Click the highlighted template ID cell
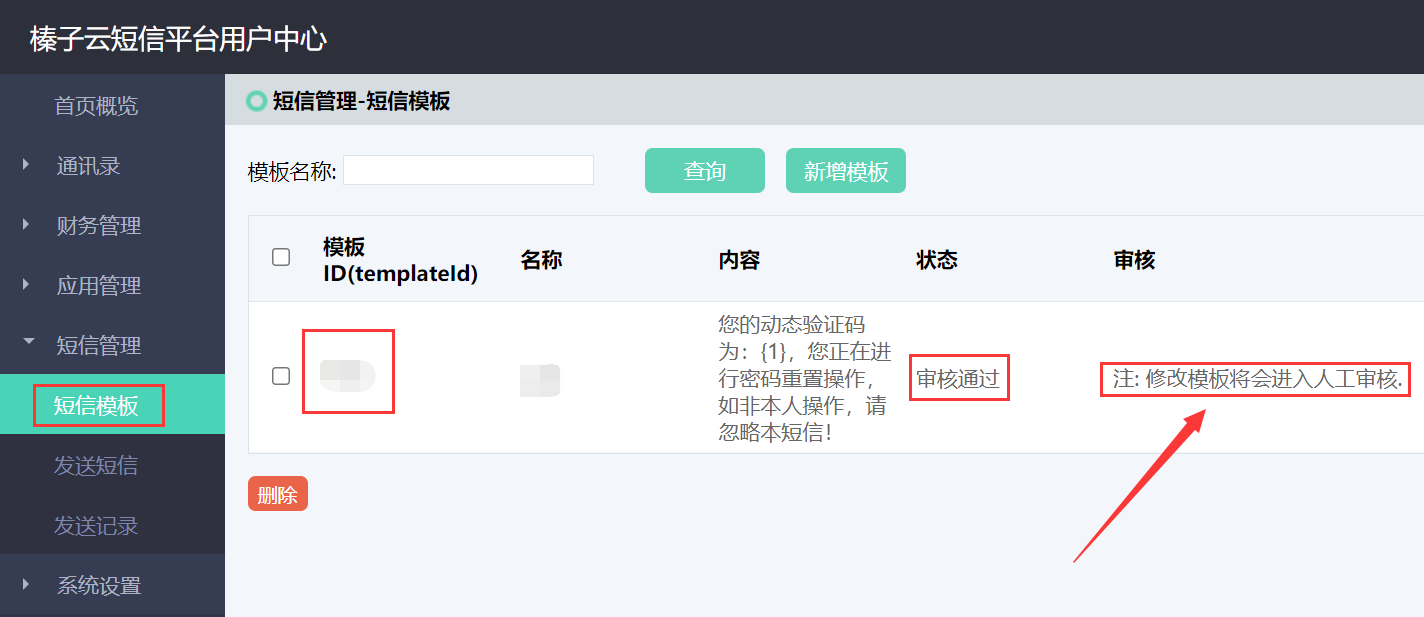The width and height of the screenshot is (1424, 617). tap(348, 371)
